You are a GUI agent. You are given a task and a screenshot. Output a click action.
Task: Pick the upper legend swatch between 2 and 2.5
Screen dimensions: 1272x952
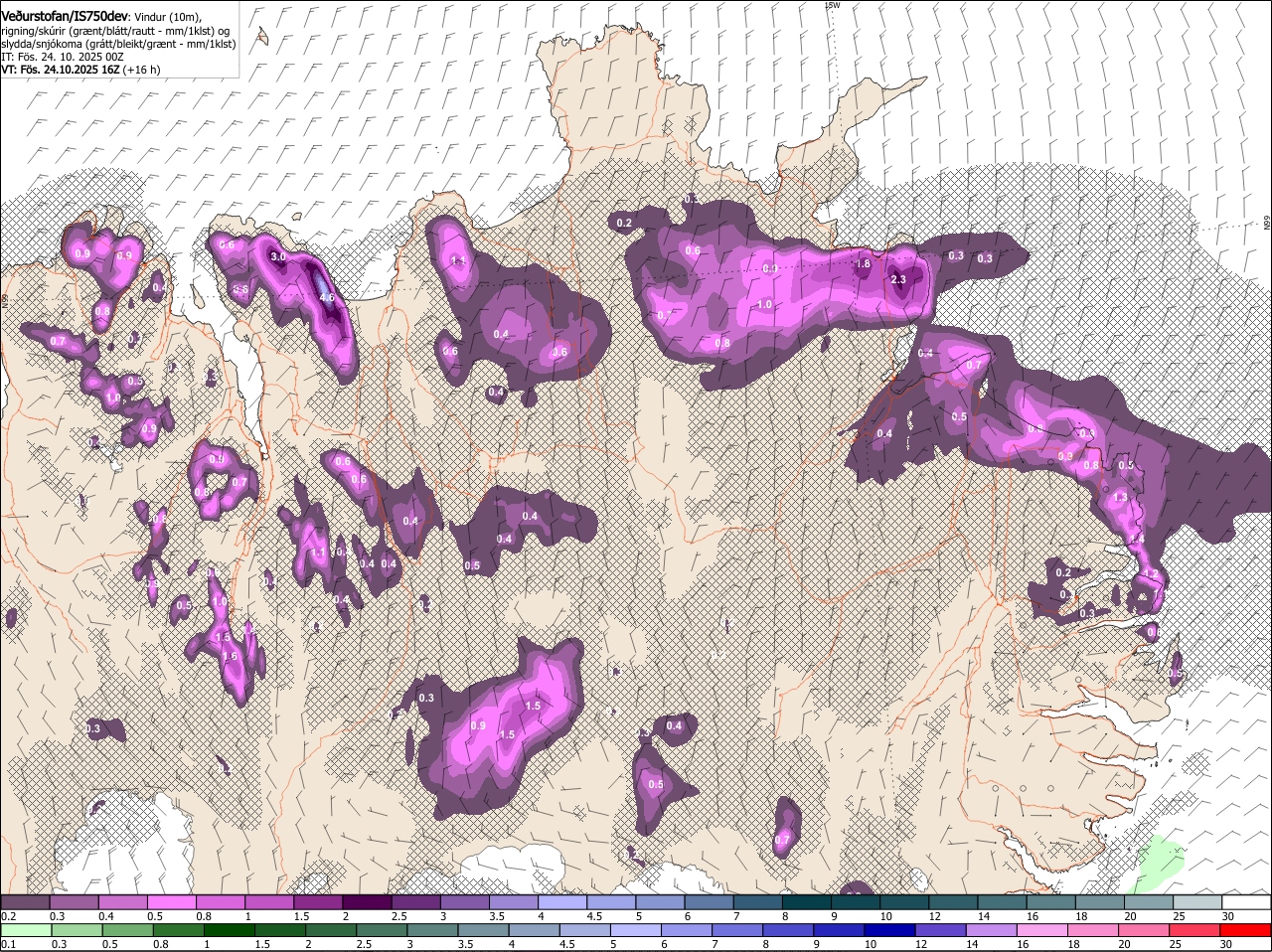pos(366,902)
